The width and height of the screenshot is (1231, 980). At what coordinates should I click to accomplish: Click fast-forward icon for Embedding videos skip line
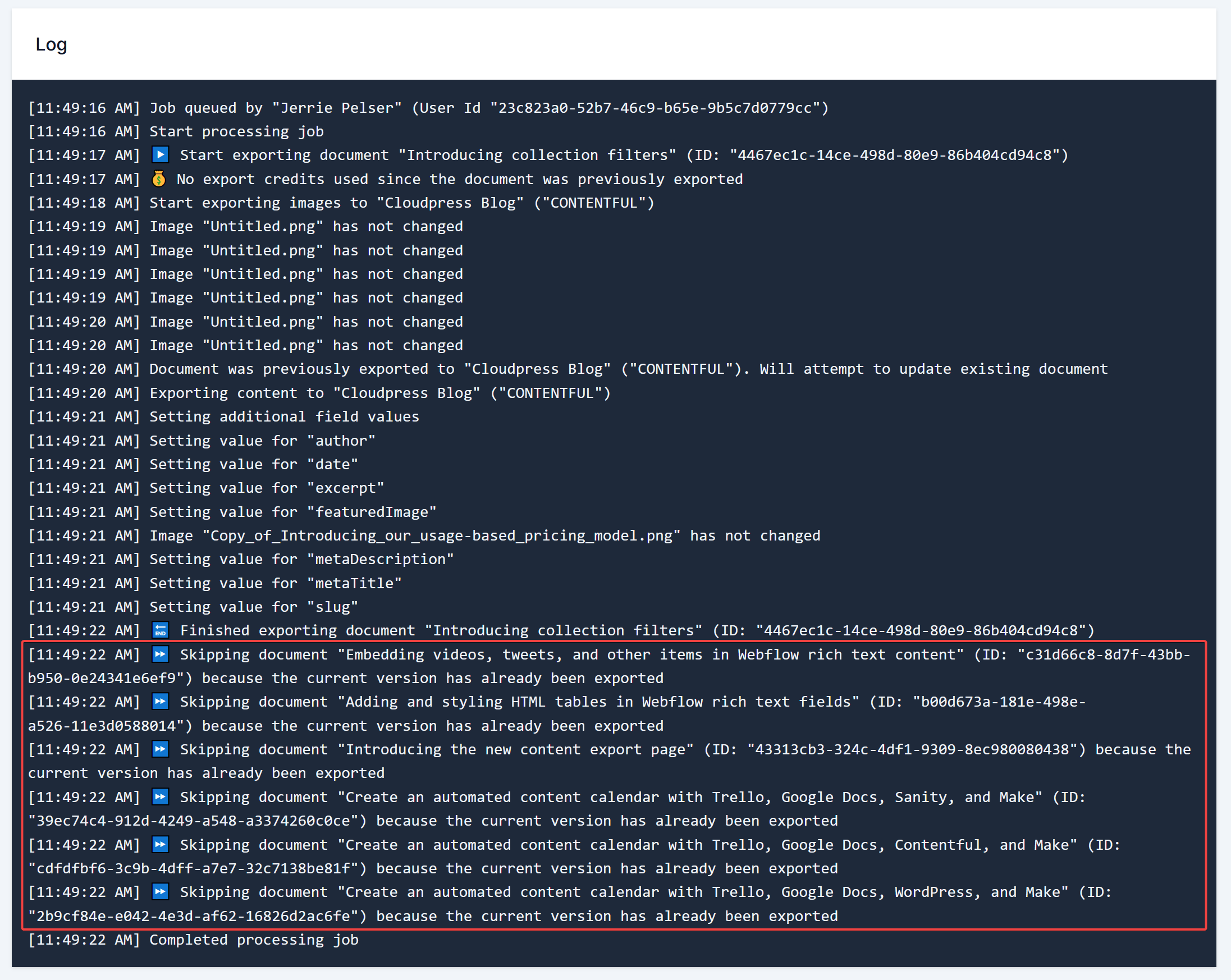tap(161, 654)
